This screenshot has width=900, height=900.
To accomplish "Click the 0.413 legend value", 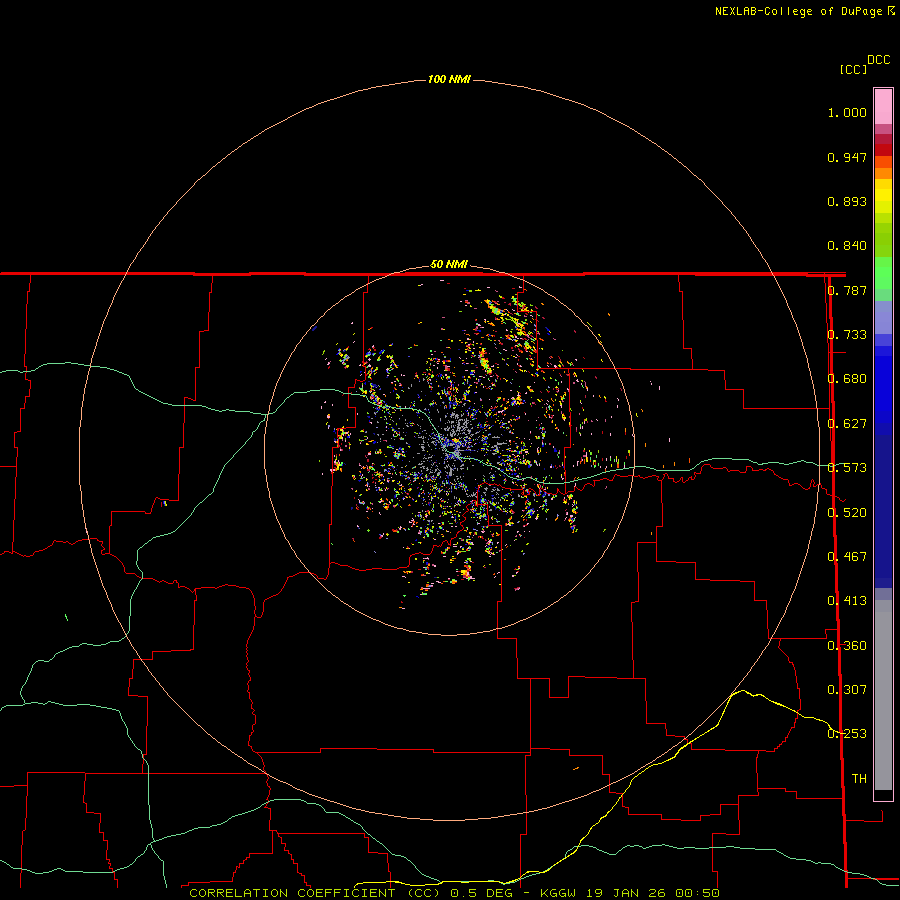I will pos(847,601).
